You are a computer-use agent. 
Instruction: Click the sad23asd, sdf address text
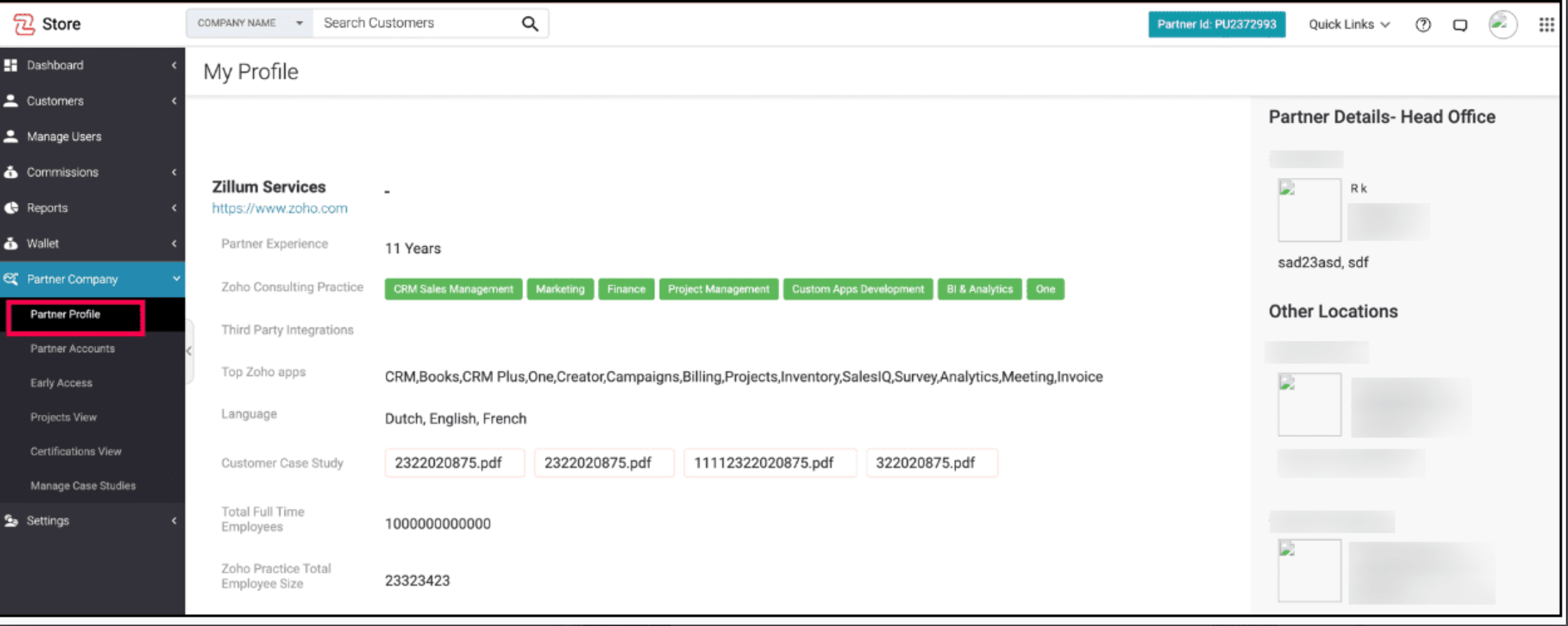[1323, 263]
